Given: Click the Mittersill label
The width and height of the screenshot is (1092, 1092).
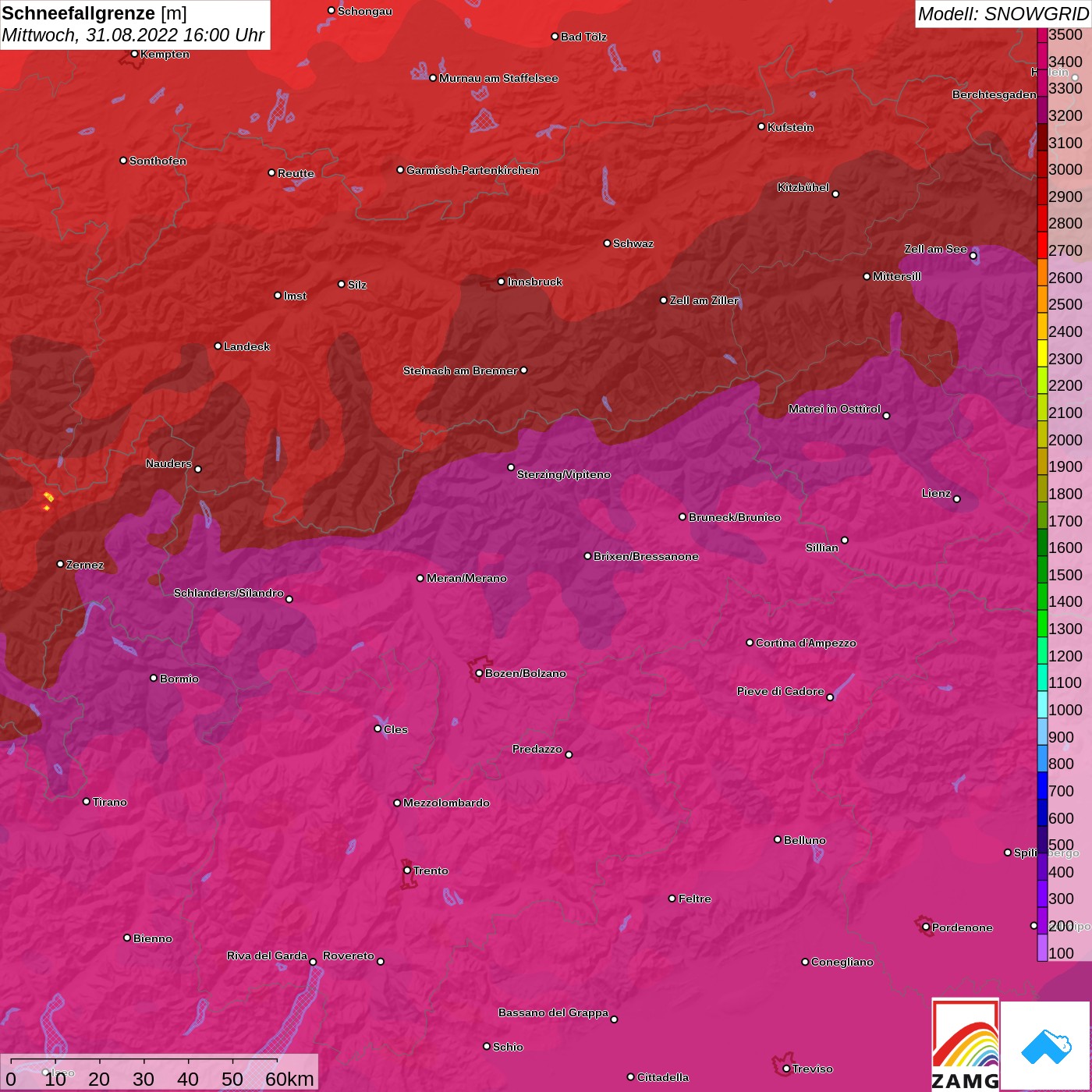Looking at the screenshot, I should pos(897,276).
